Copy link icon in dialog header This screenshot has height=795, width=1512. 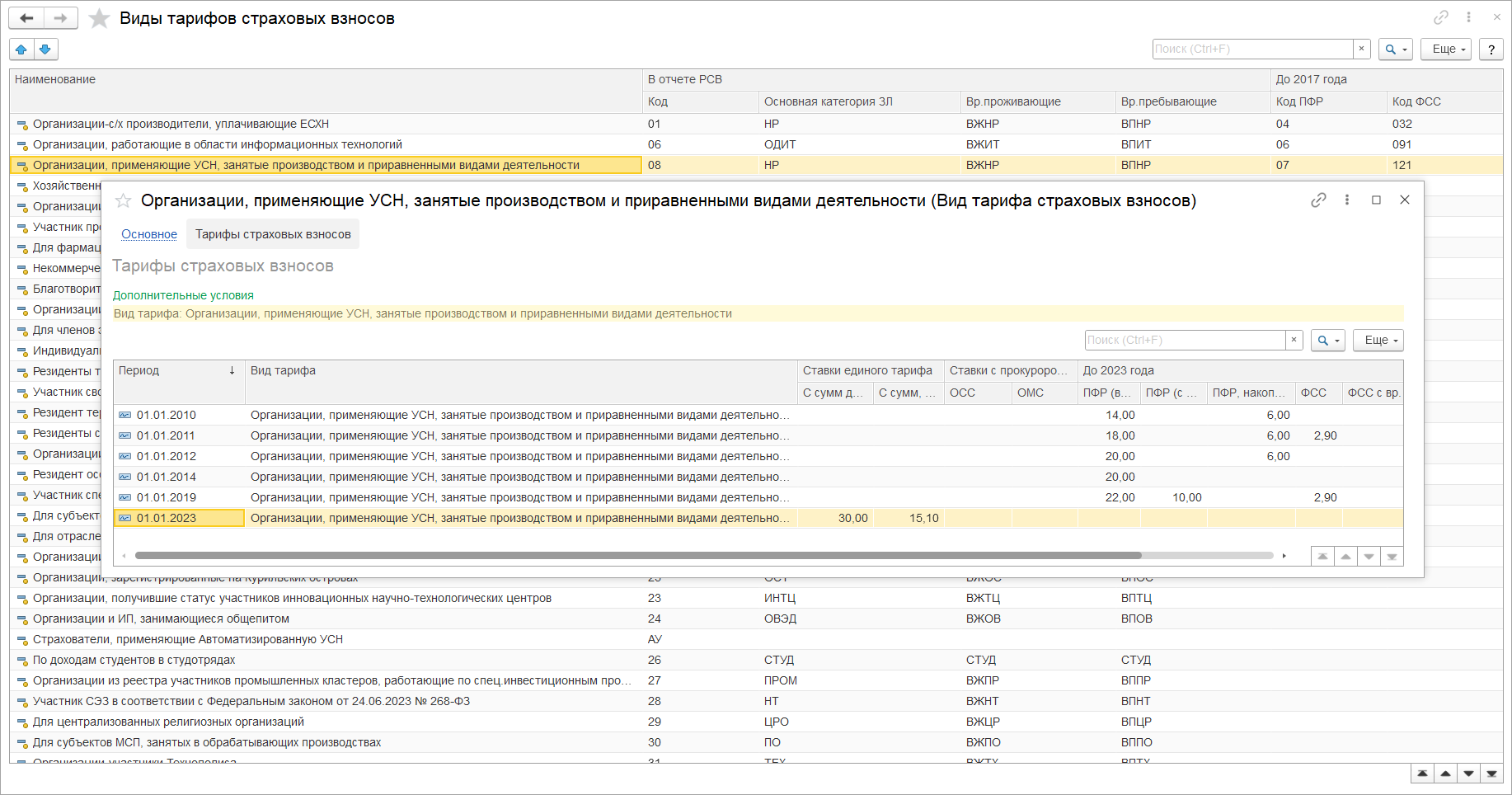pos(1318,200)
